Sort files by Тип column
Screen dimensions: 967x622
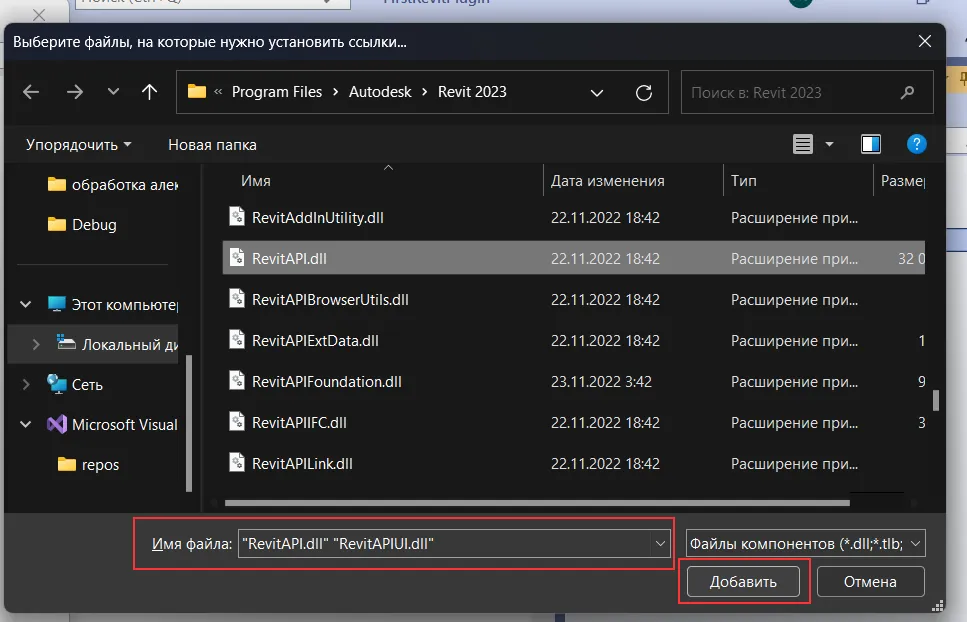(743, 181)
